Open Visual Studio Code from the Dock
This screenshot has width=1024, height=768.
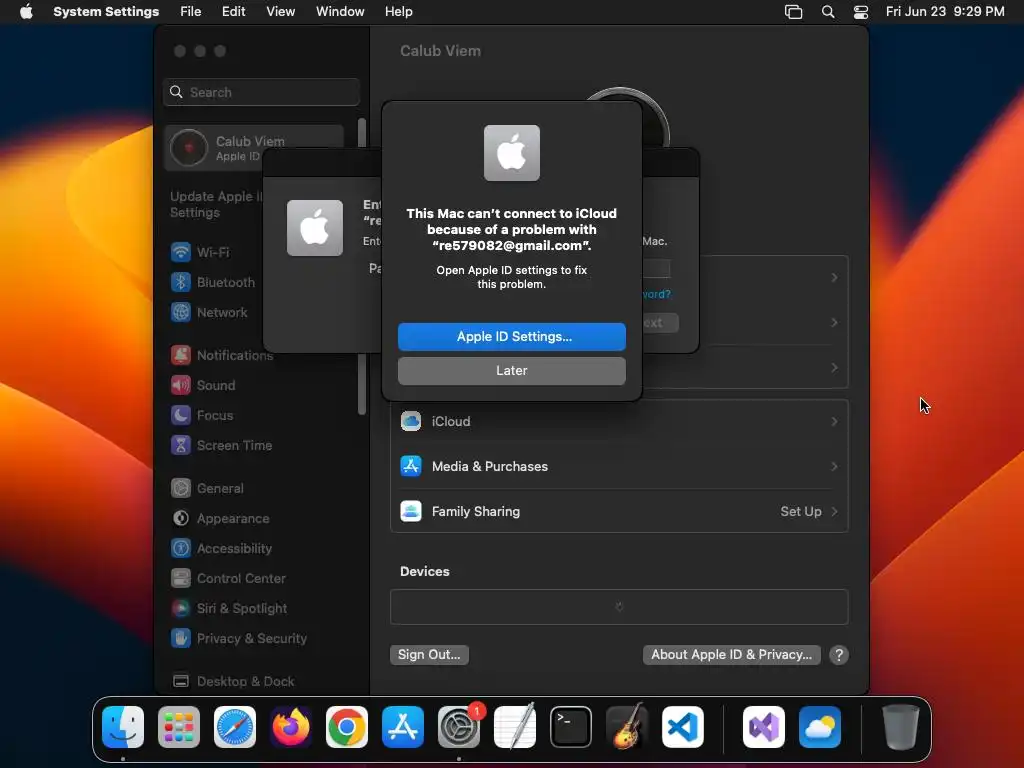pos(682,727)
